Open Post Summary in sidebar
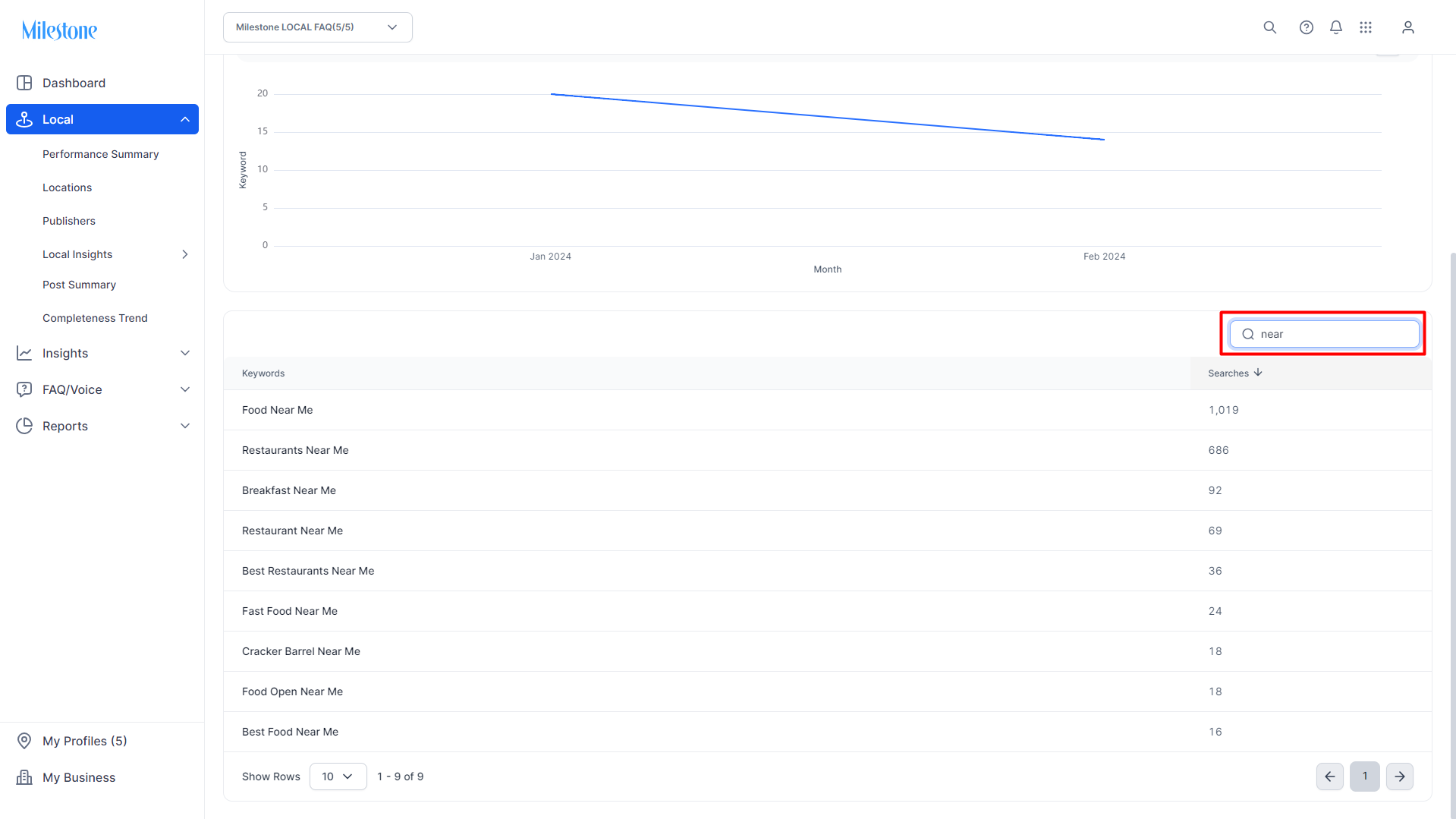The height and width of the screenshot is (819, 1456). click(79, 285)
